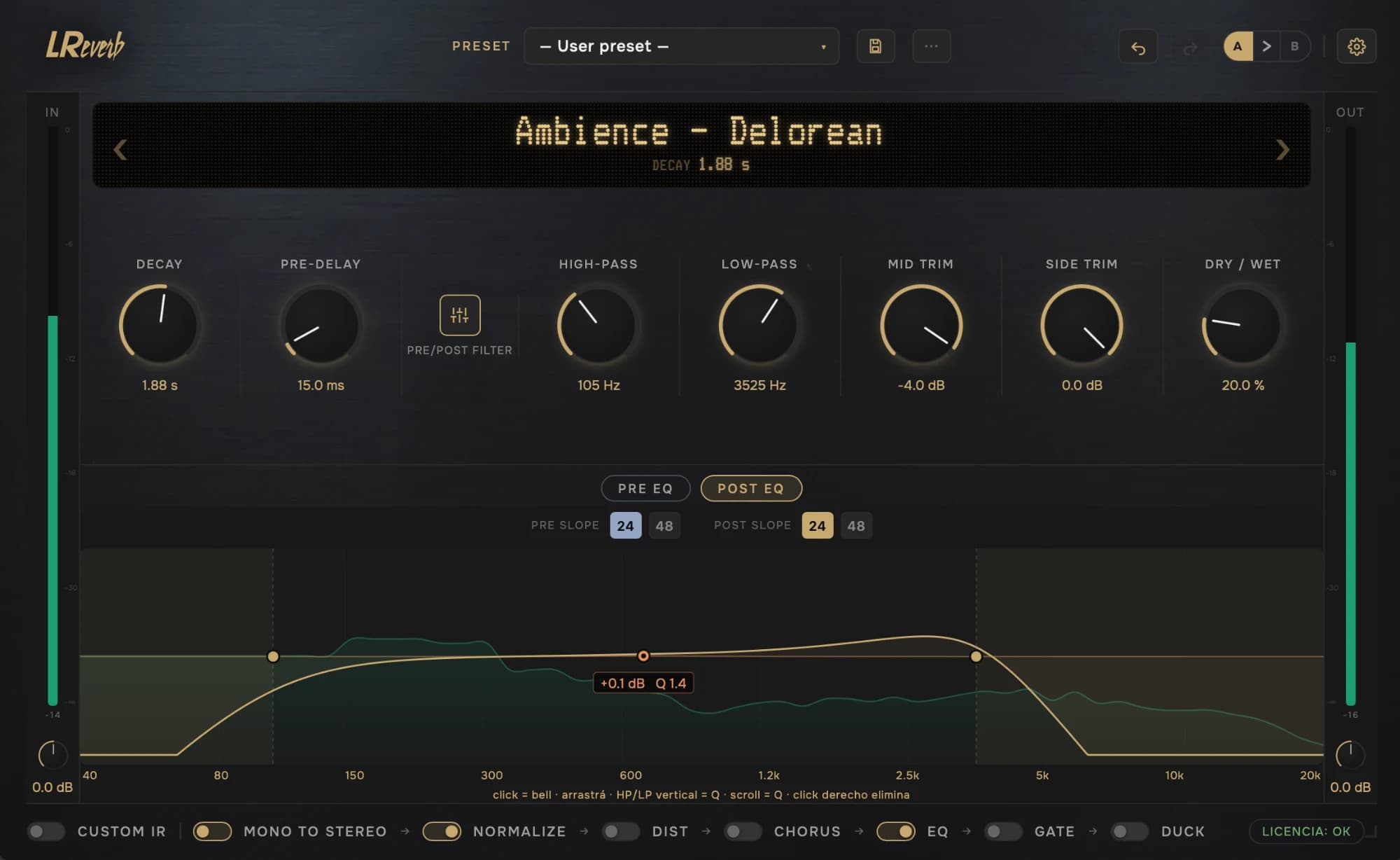Click the redo arrow icon
The image size is (1400, 860).
(1190, 48)
